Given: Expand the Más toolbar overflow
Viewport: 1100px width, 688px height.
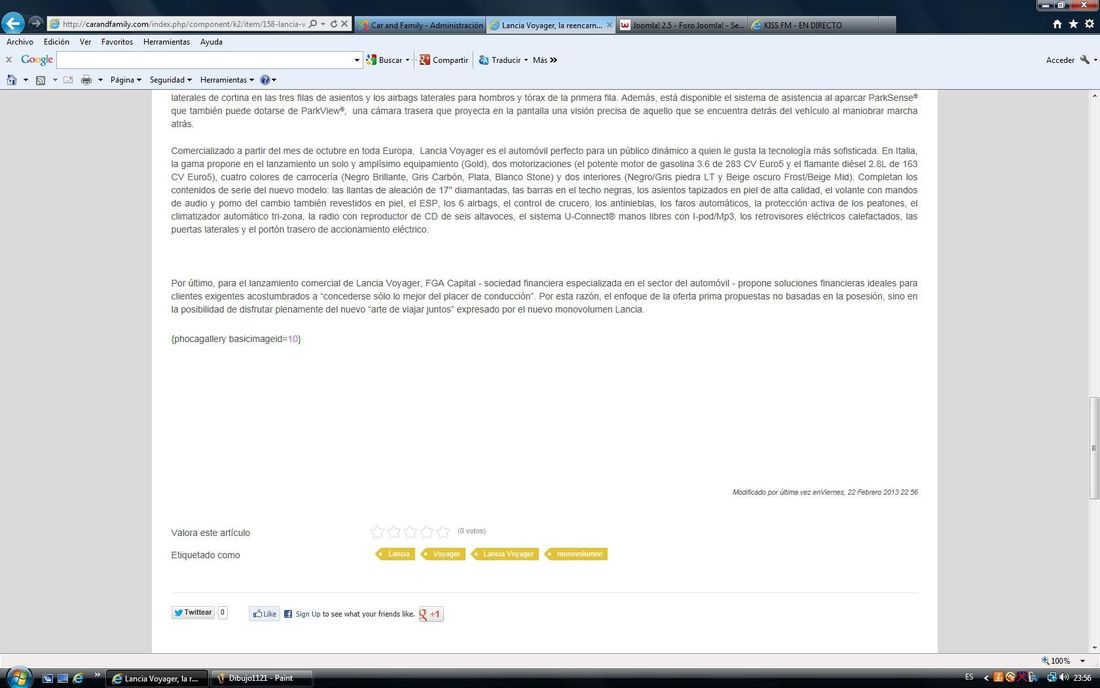Looking at the screenshot, I should [x=544, y=60].
